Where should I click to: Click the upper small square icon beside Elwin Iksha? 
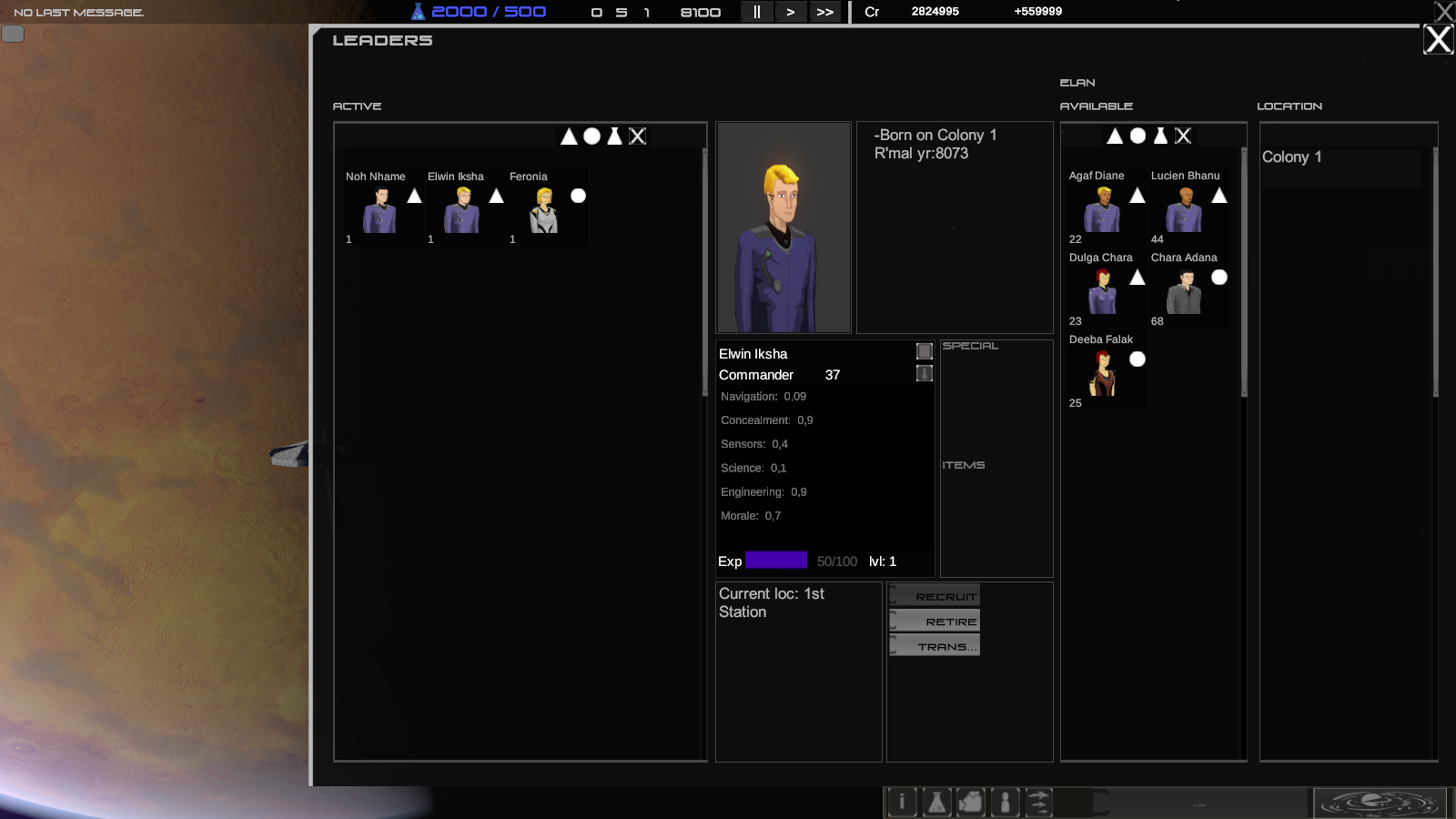tap(925, 351)
